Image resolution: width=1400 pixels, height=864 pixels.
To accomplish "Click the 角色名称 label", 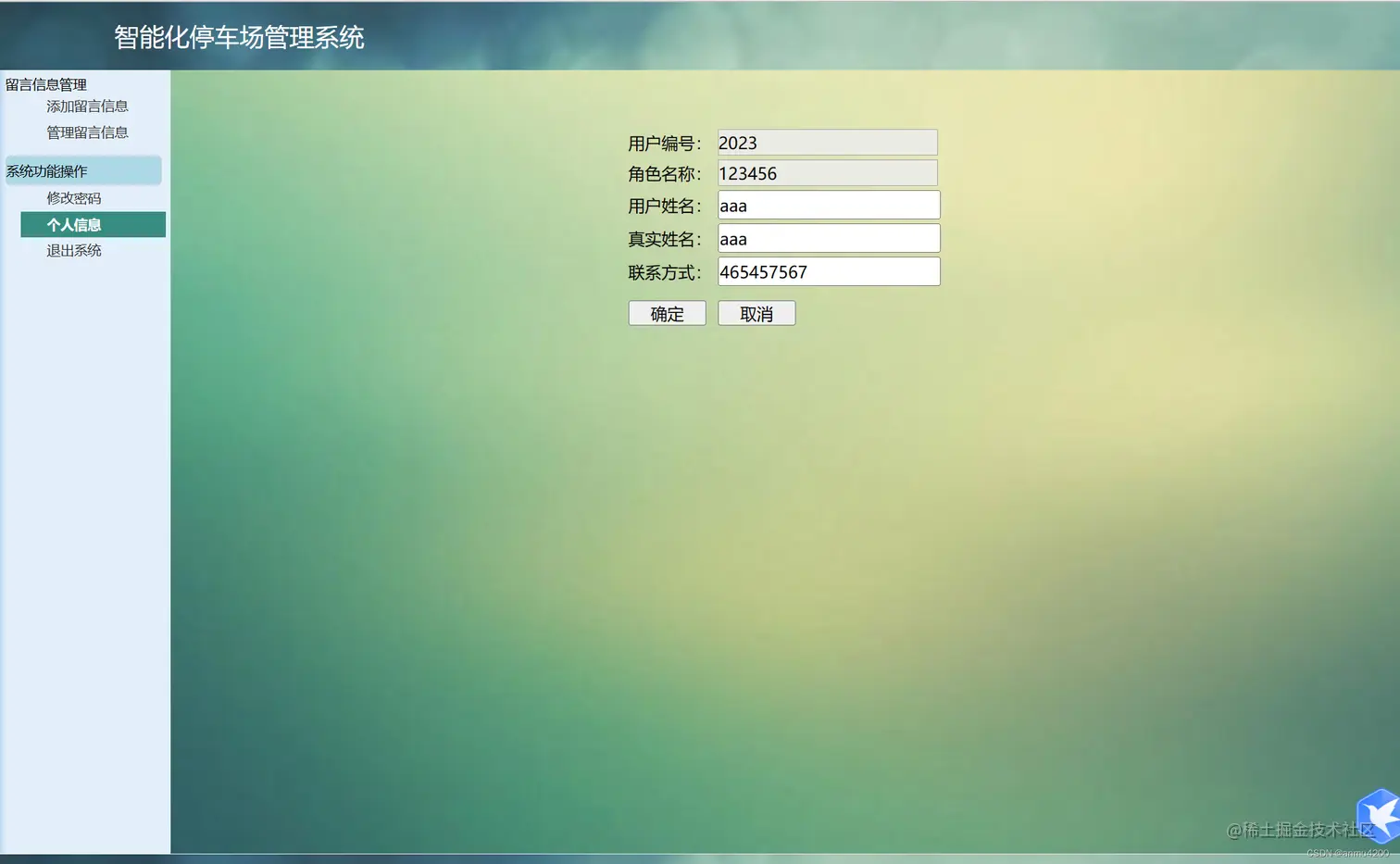I will 665,174.
